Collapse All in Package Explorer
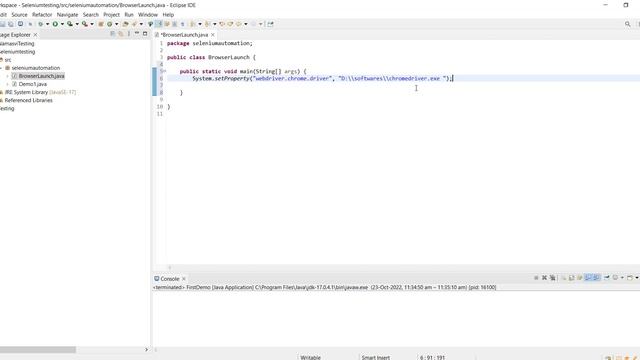Screen dimensions: 640x360 (x=113, y=34)
